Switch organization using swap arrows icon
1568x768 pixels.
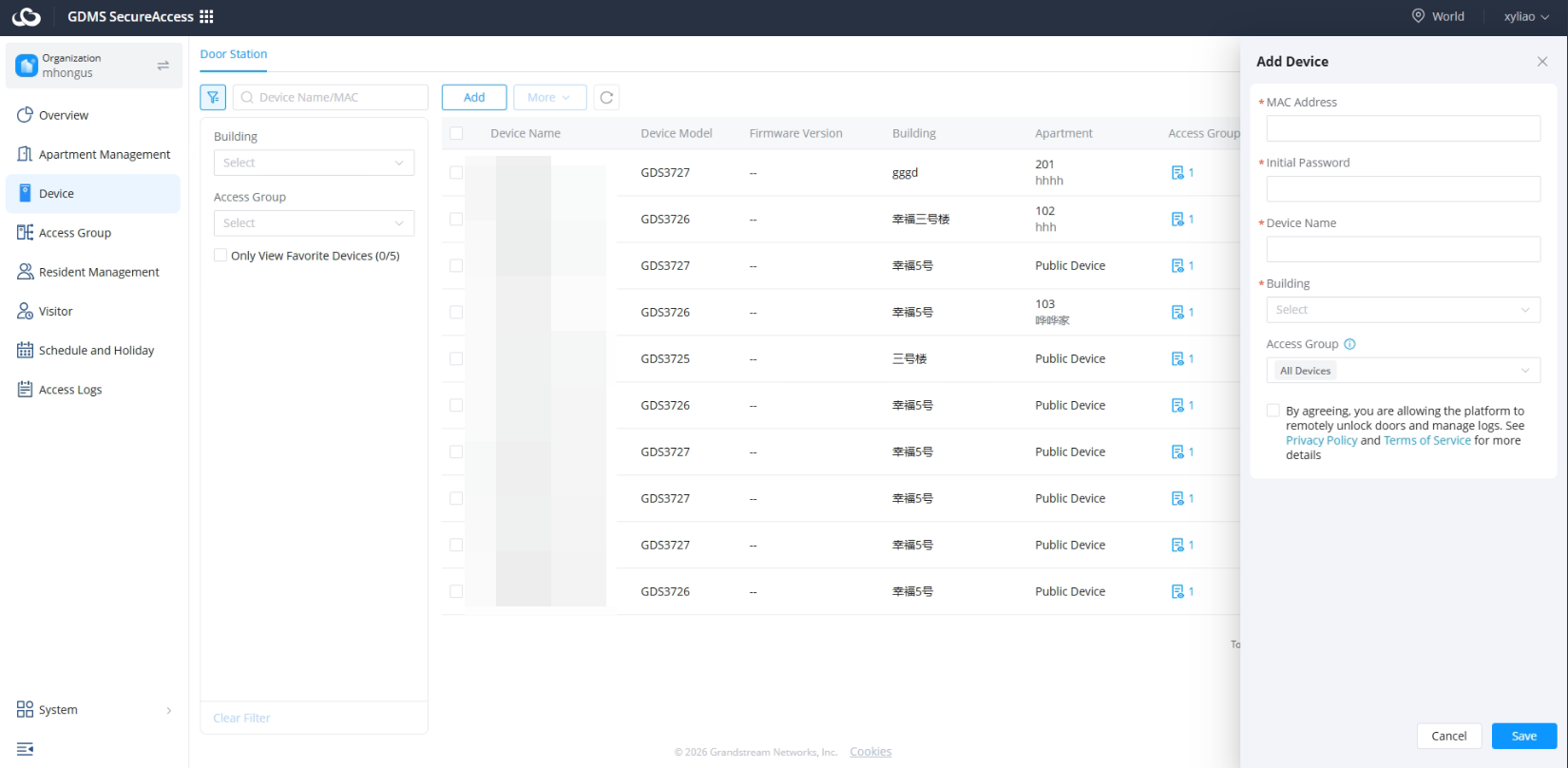(163, 66)
